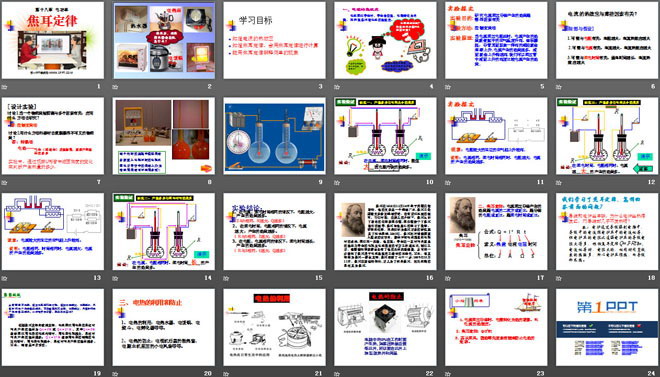Select the 实验结论 slide 15 thumbnail
Screen dimensions: 660x377
pos(274,231)
